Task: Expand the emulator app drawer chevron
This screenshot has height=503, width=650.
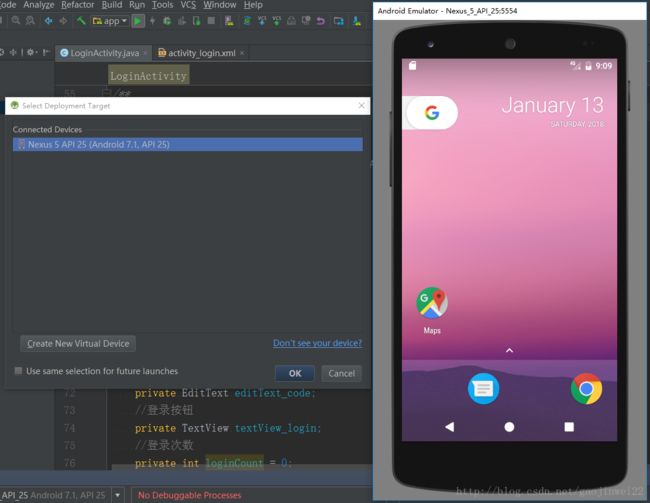Action: coord(509,350)
